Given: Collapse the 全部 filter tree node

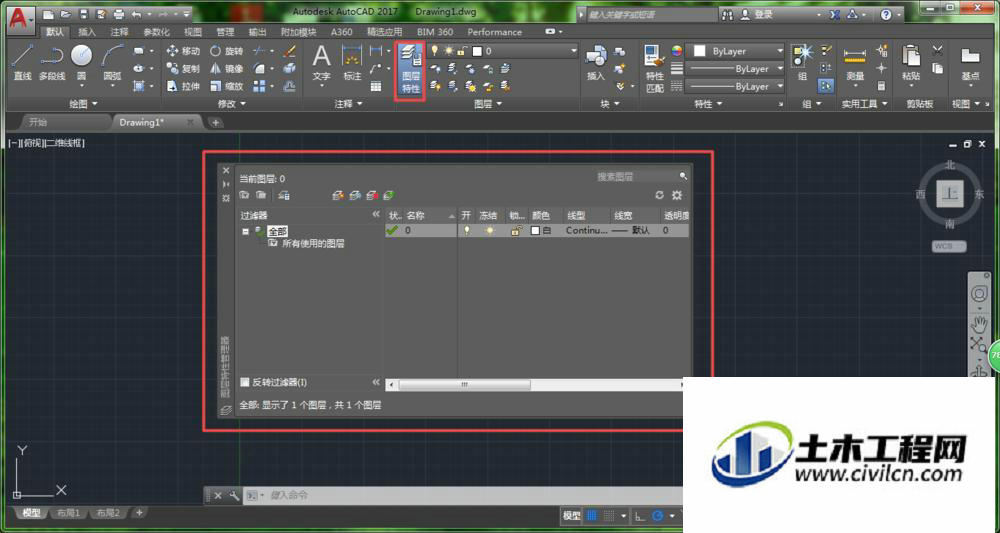Looking at the screenshot, I should coord(246,231).
